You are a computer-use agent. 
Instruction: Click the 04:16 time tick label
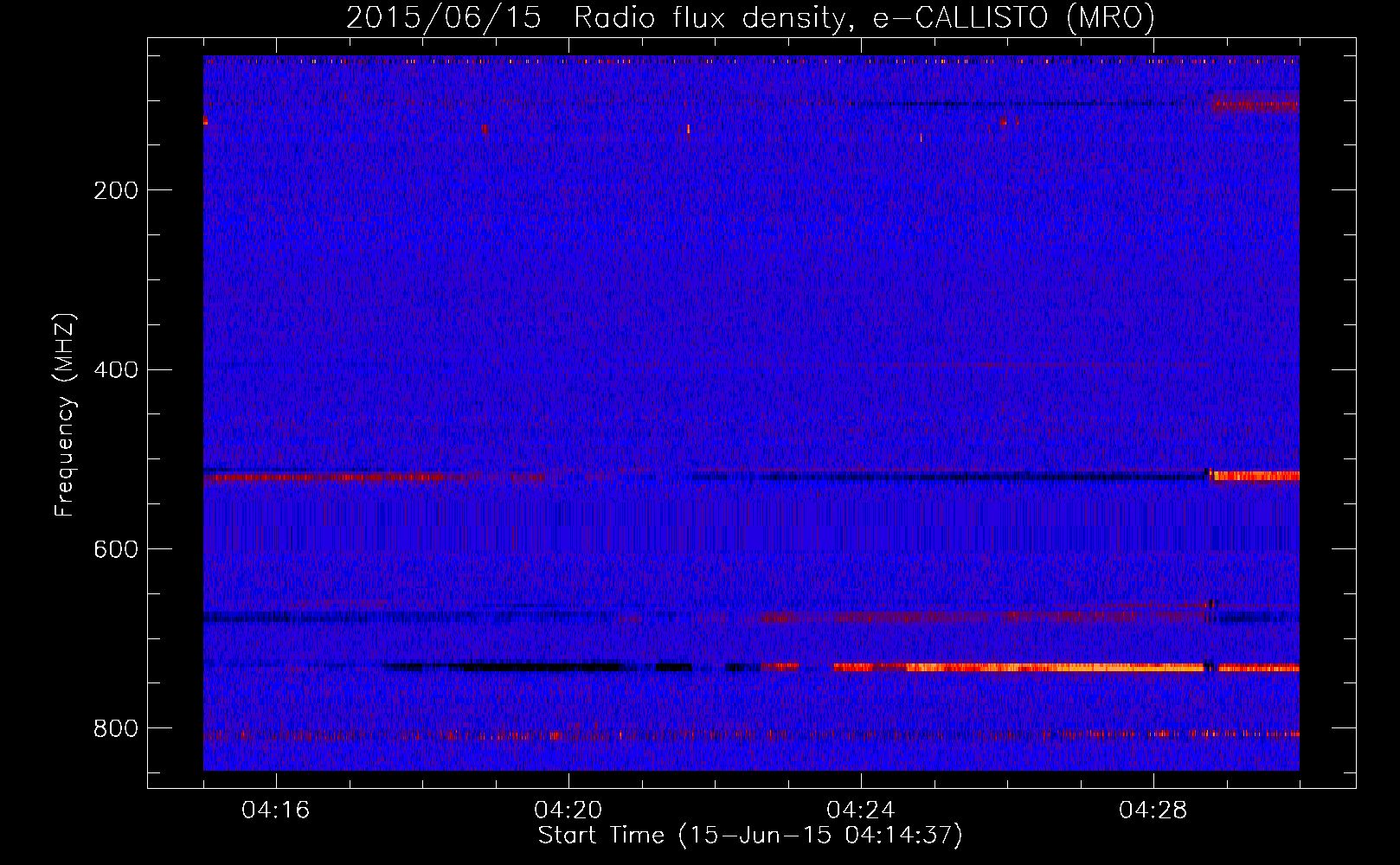pos(276,811)
